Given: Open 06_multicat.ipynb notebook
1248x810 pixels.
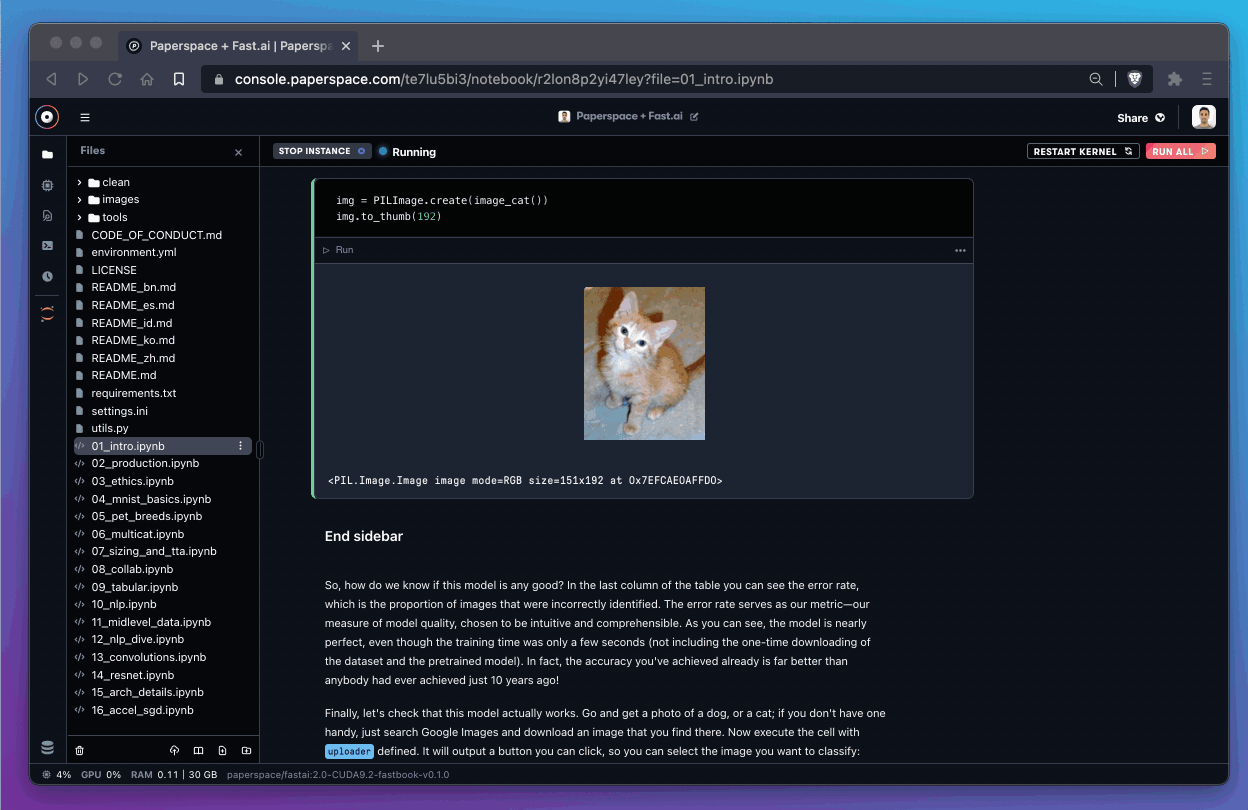Looking at the screenshot, I should (x=137, y=534).
